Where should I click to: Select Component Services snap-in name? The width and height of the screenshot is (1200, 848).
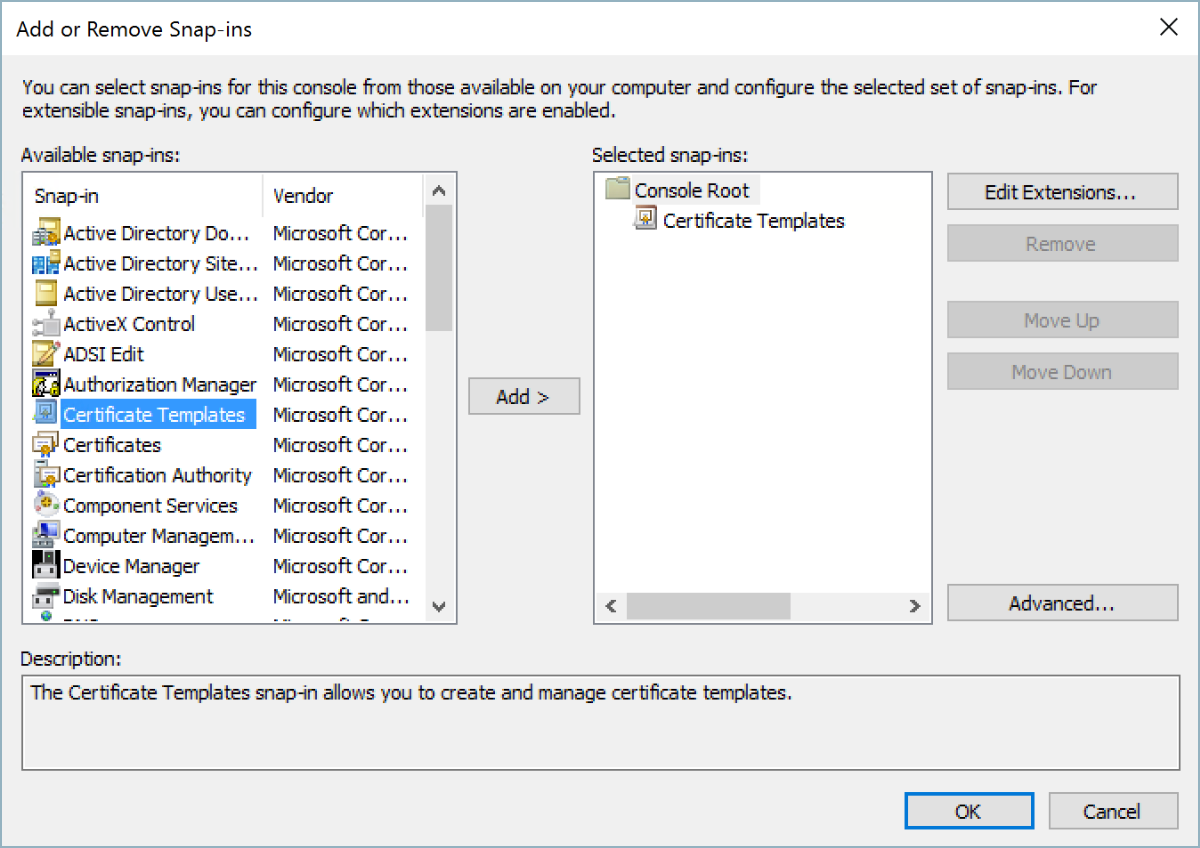(150, 506)
